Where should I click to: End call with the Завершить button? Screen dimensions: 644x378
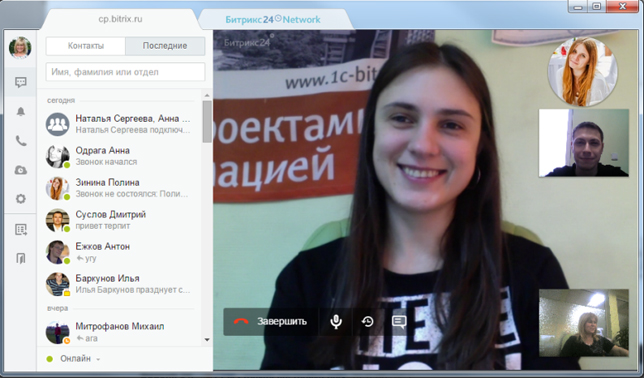(x=270, y=321)
